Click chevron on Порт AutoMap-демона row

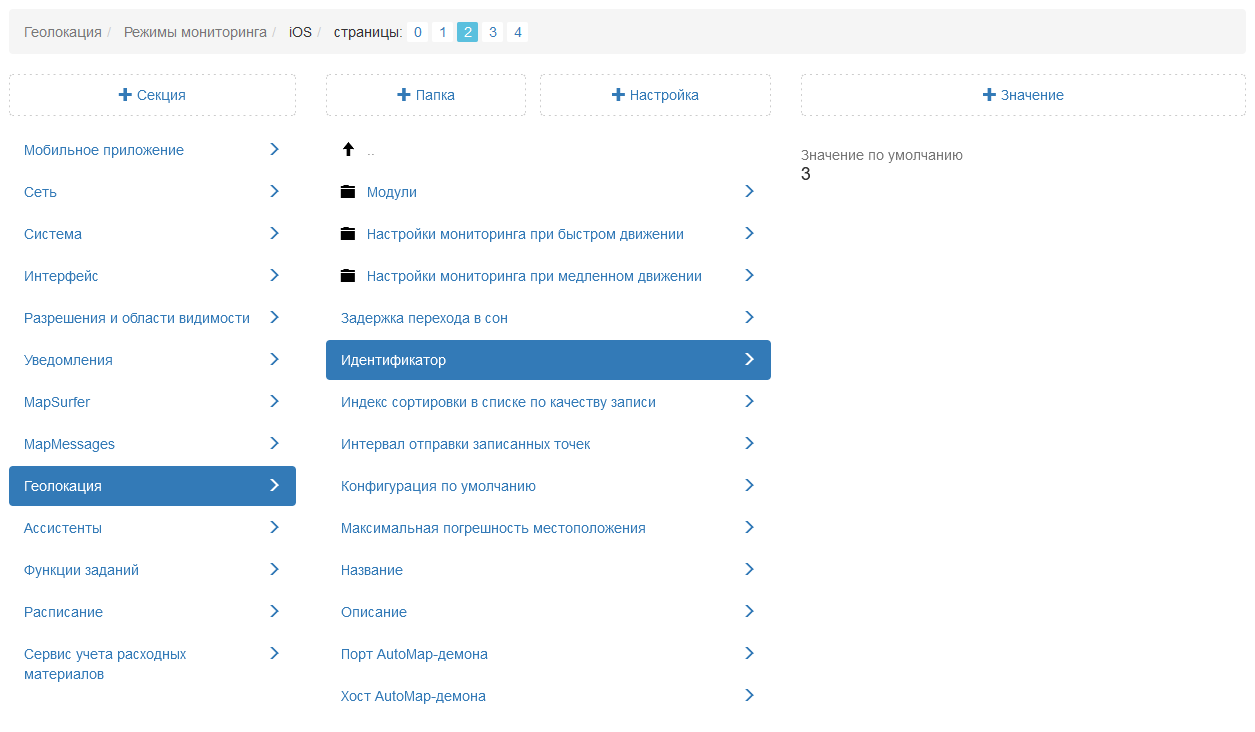tap(749, 653)
